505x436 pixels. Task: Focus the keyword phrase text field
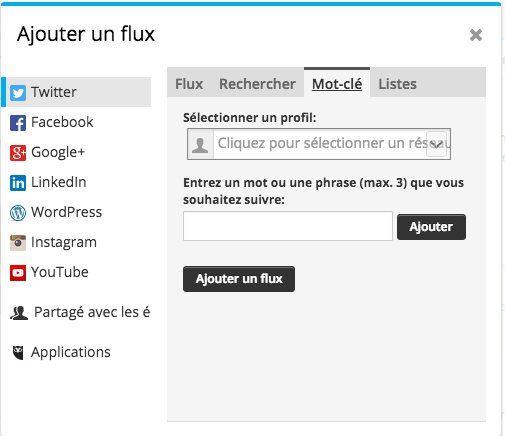pyautogui.click(x=288, y=226)
